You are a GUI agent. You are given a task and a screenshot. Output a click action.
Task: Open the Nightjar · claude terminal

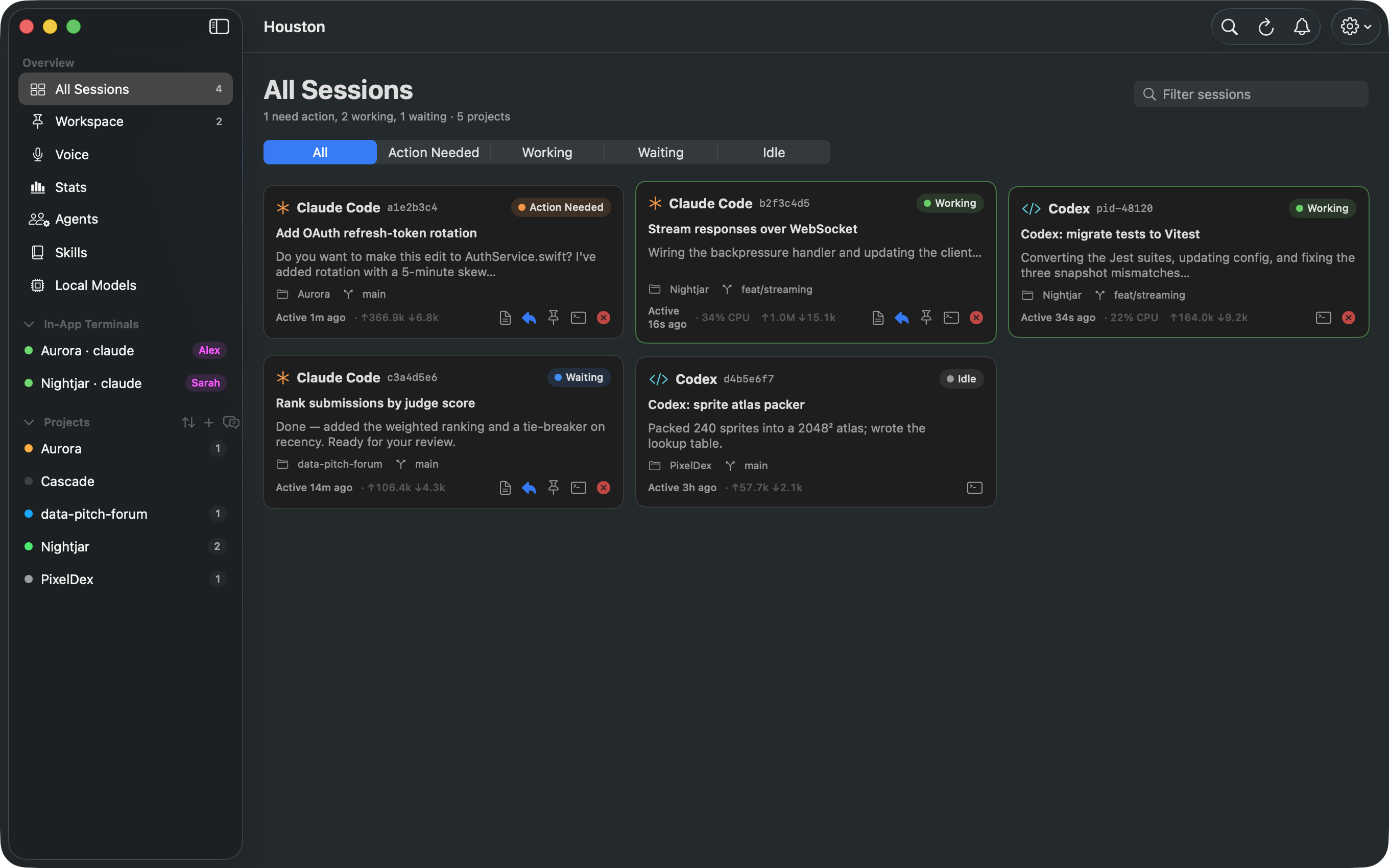click(x=125, y=383)
